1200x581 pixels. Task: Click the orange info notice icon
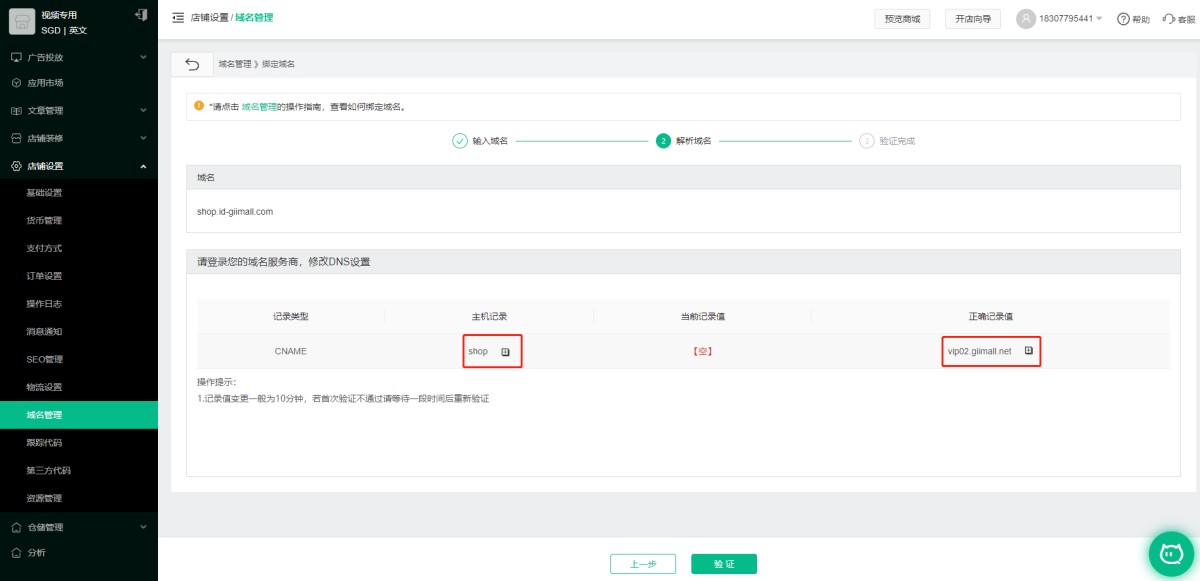(199, 105)
